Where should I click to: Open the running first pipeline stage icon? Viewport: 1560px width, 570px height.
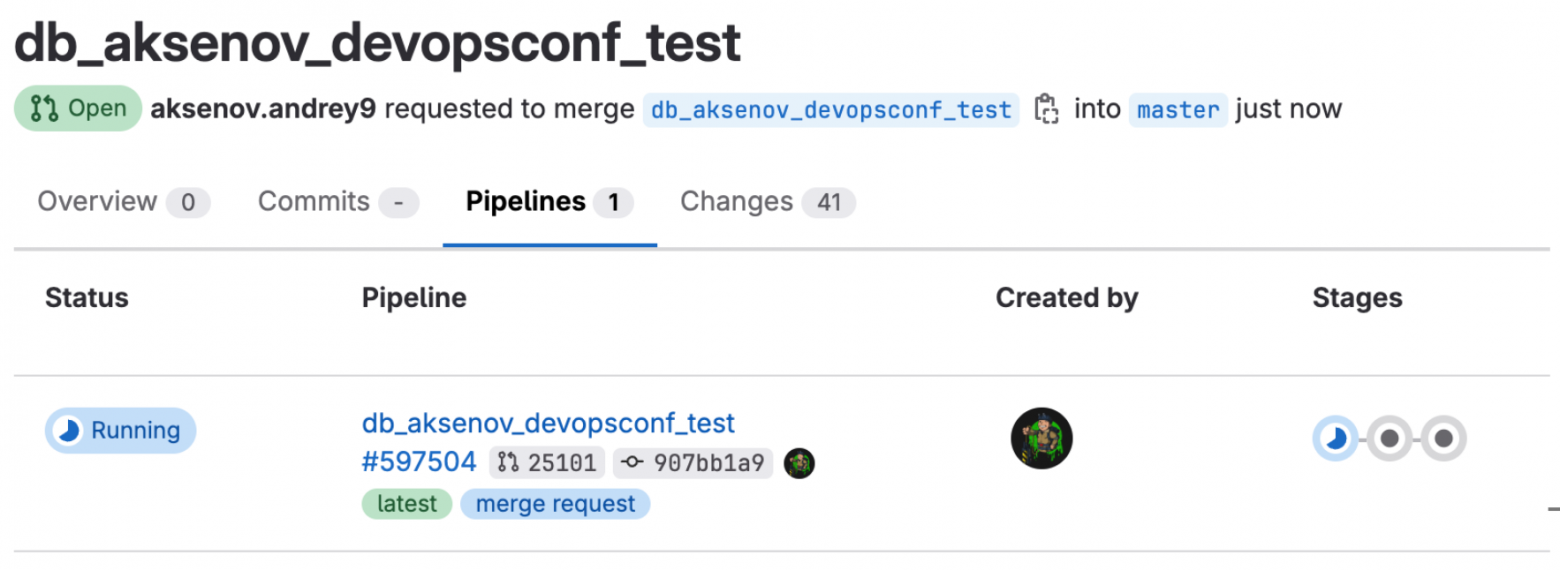tap(1335, 438)
